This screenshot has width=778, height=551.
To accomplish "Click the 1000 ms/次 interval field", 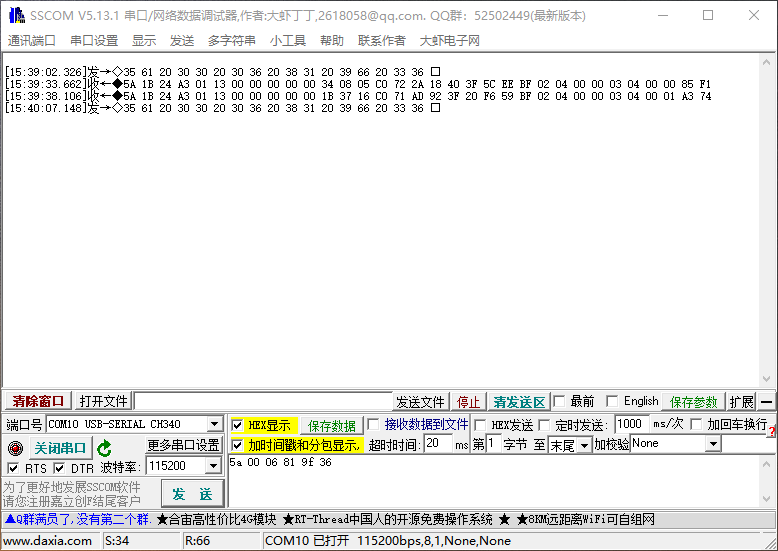I will tap(631, 424).
